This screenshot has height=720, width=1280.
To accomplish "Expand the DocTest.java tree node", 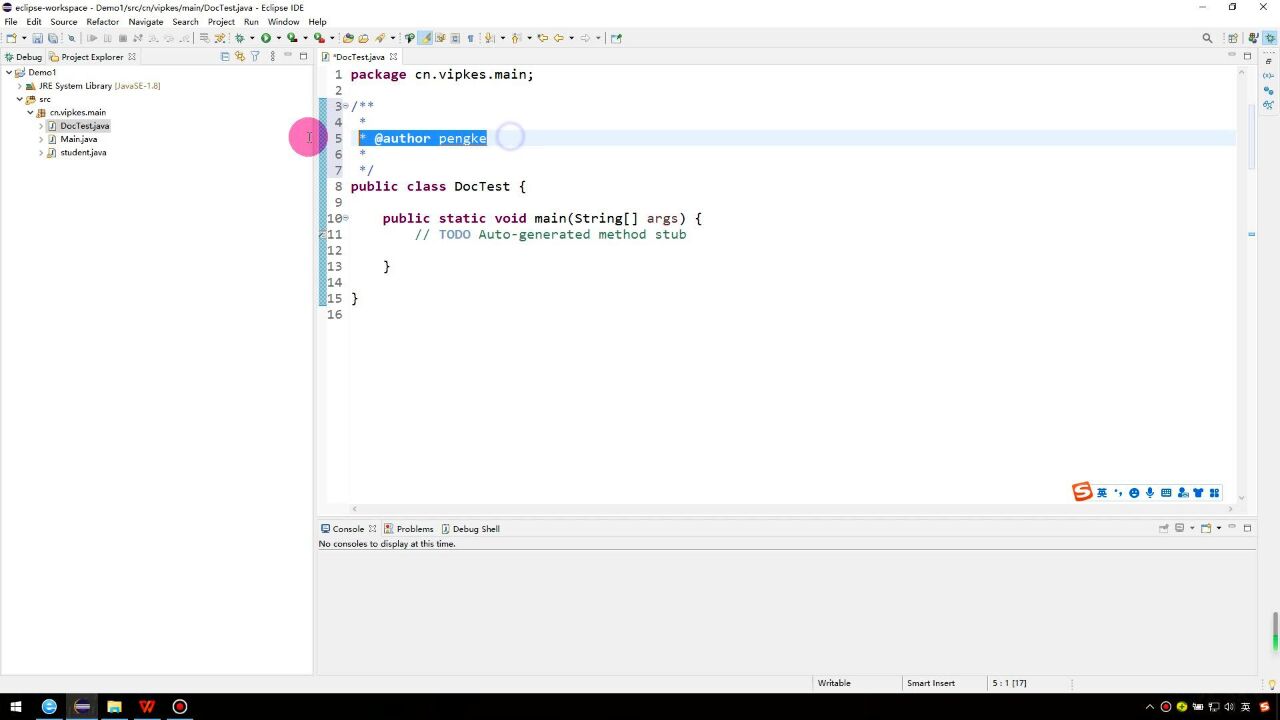I will pos(41,126).
